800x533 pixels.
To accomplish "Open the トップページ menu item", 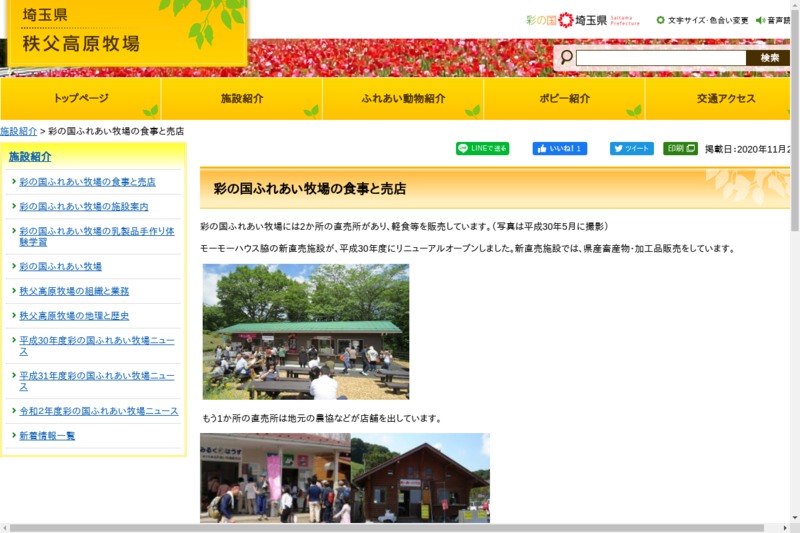I will [80, 99].
